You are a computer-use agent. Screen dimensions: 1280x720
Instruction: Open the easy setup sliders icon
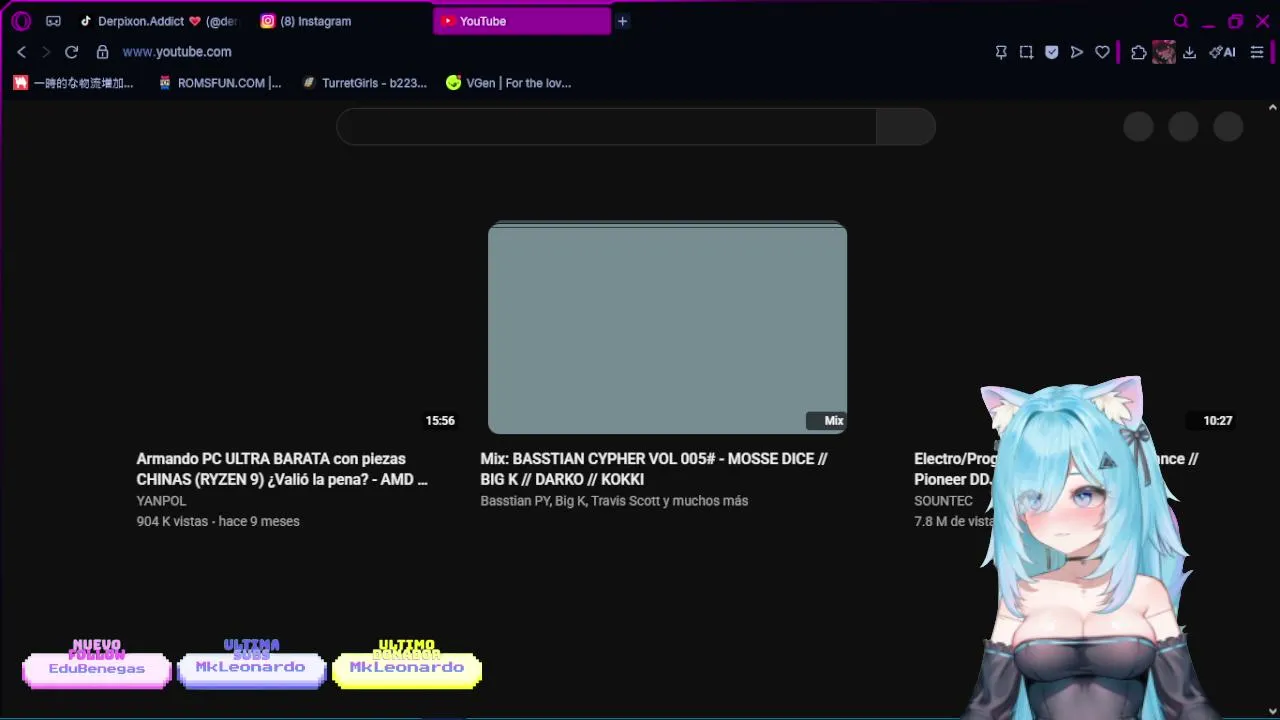1257,52
